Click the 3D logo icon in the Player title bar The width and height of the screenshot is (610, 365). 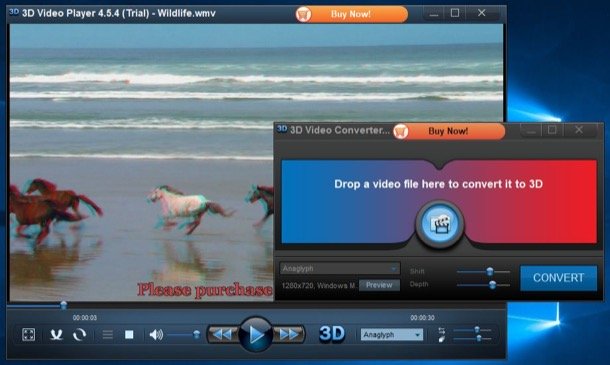(x=14, y=12)
